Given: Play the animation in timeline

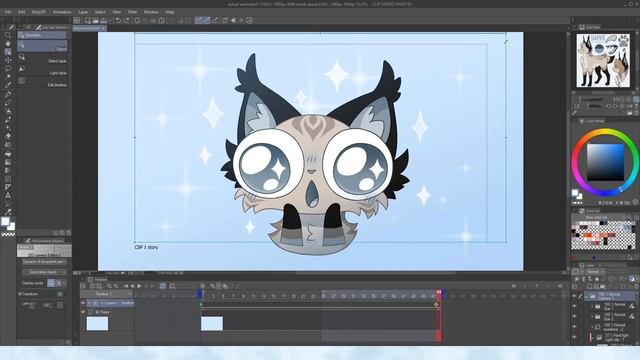Looking at the screenshot, I should pyautogui.click(x=139, y=286).
